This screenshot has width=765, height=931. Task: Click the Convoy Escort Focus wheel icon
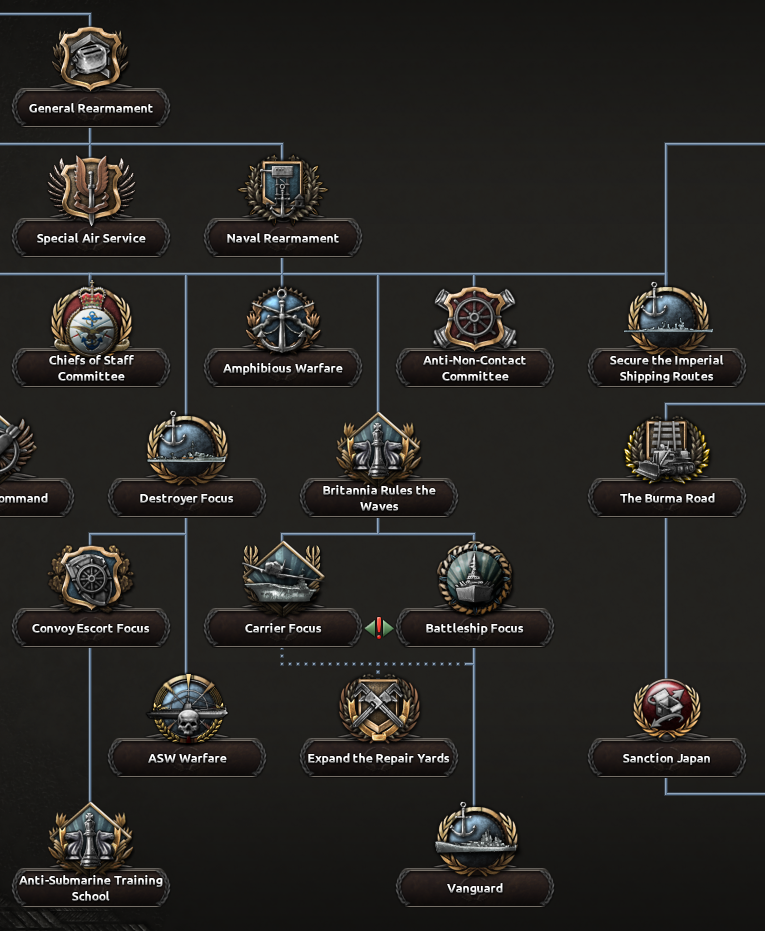(91, 578)
